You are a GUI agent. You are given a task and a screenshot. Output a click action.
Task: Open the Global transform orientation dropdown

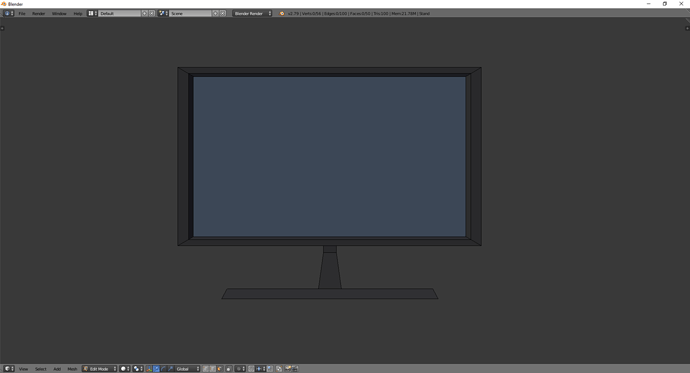pos(188,369)
